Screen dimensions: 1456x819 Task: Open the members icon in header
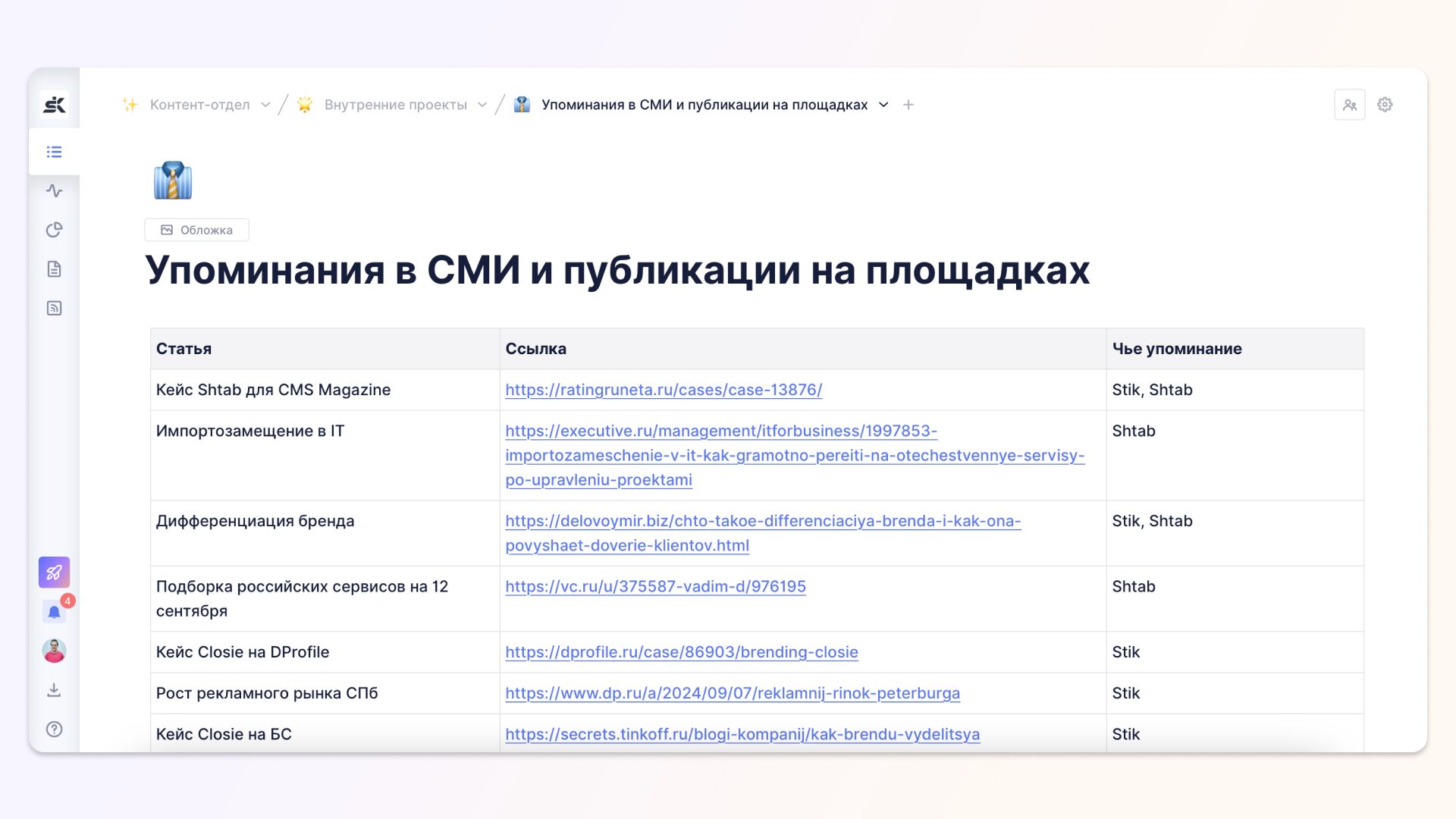[1350, 105]
